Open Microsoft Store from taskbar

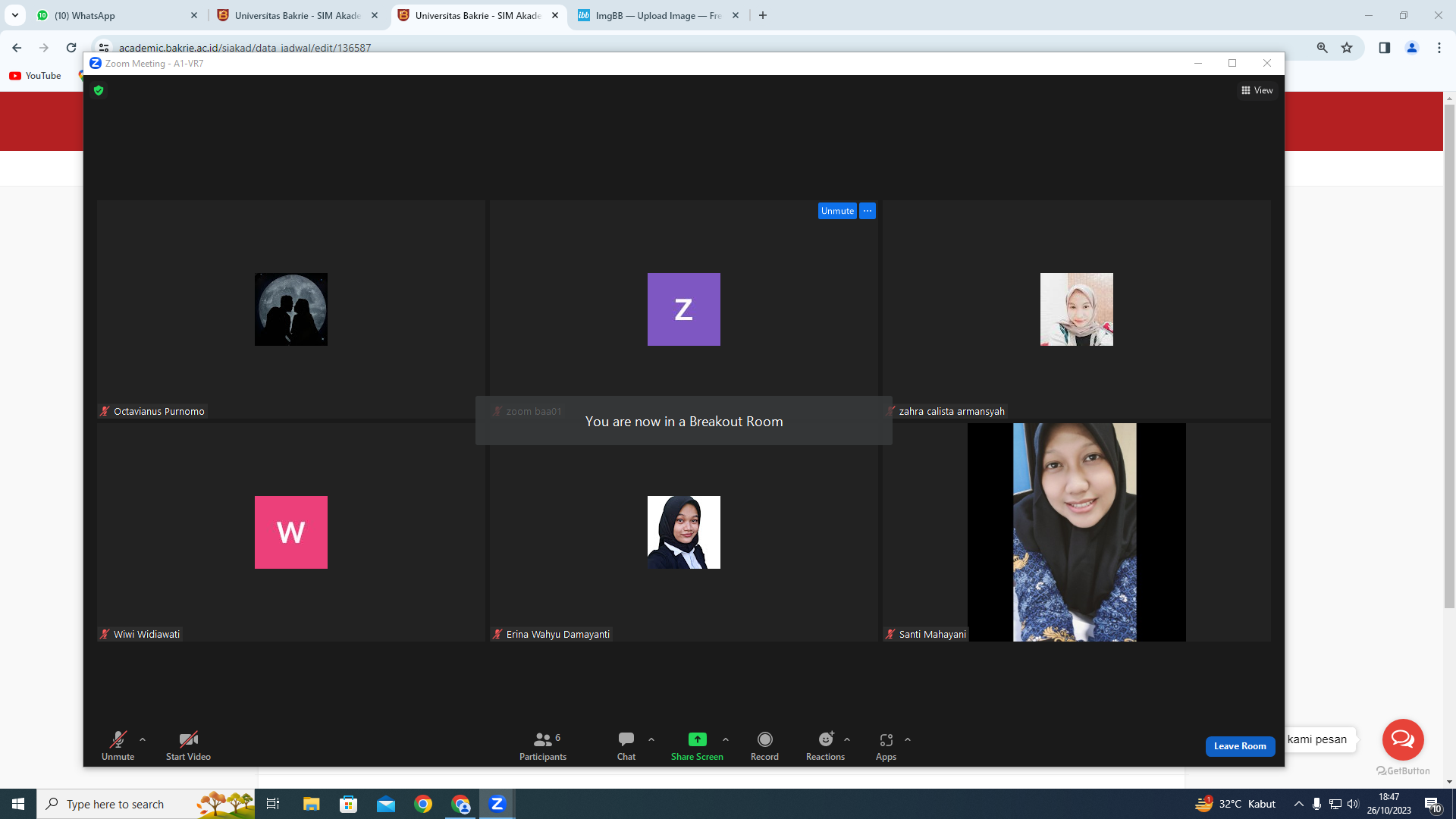(x=348, y=804)
